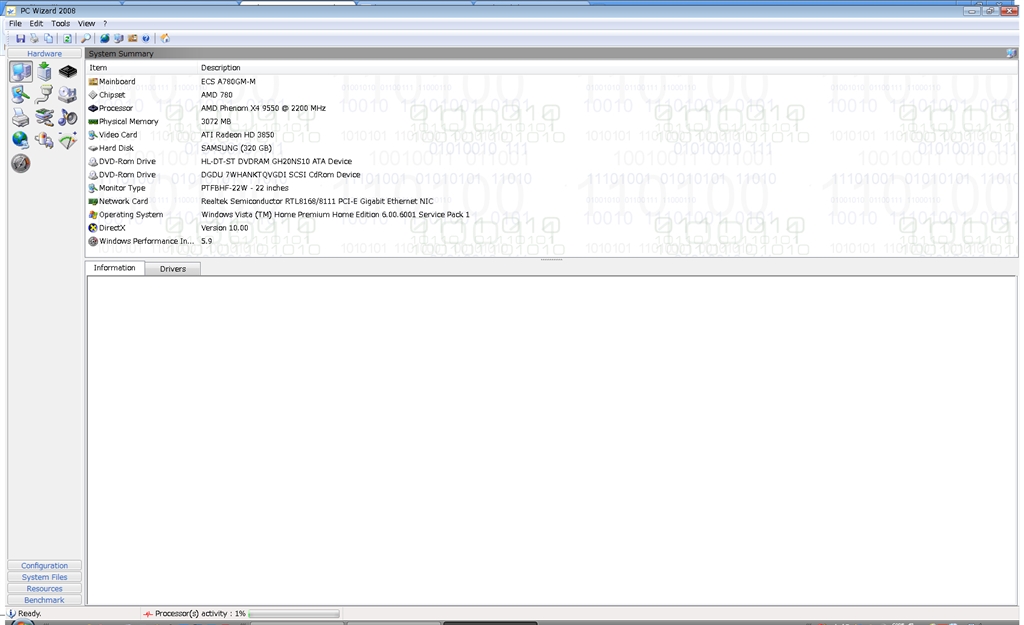Open the File menu
The width and height of the screenshot is (1024, 625).
(15, 24)
